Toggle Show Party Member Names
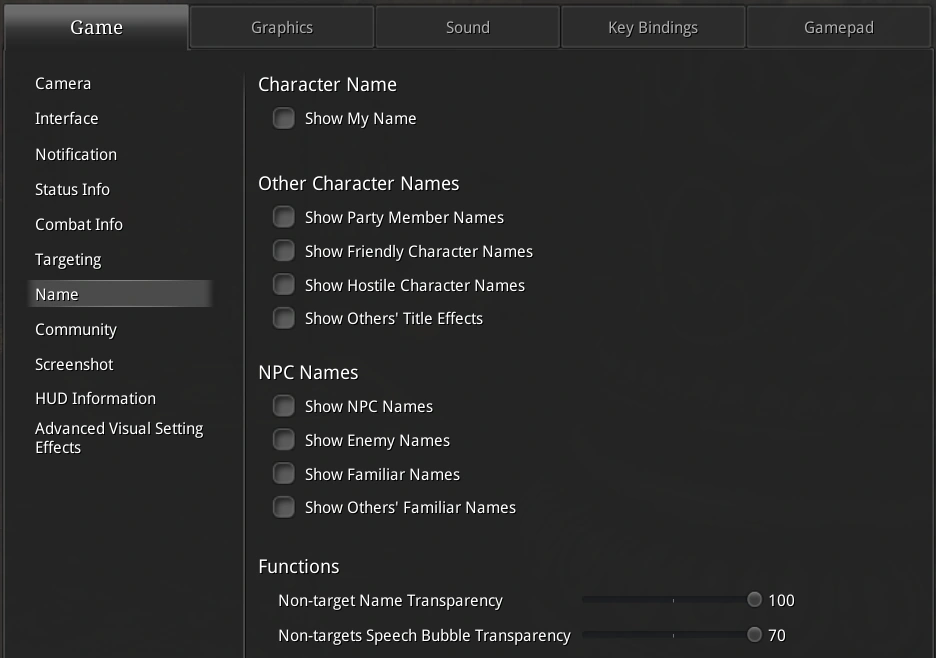The height and width of the screenshot is (658, 936). pos(285,218)
